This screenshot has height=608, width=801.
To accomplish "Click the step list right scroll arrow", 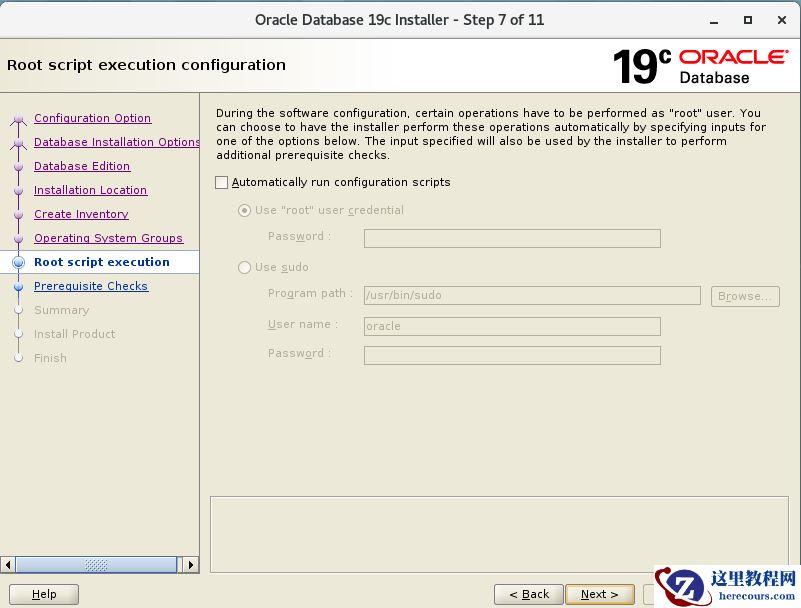I will point(191,565).
